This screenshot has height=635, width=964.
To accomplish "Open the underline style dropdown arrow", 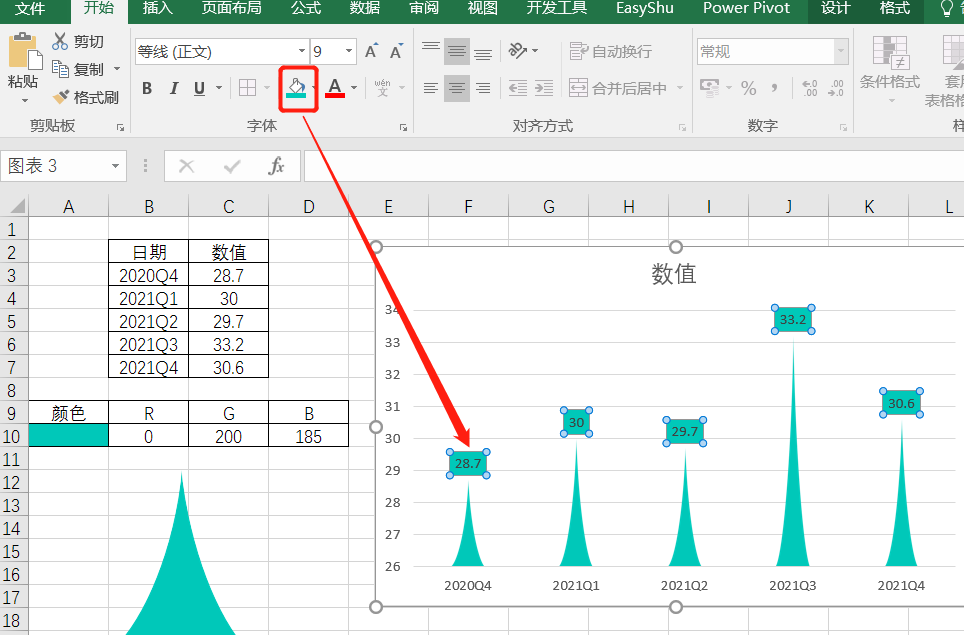I will coord(219,88).
